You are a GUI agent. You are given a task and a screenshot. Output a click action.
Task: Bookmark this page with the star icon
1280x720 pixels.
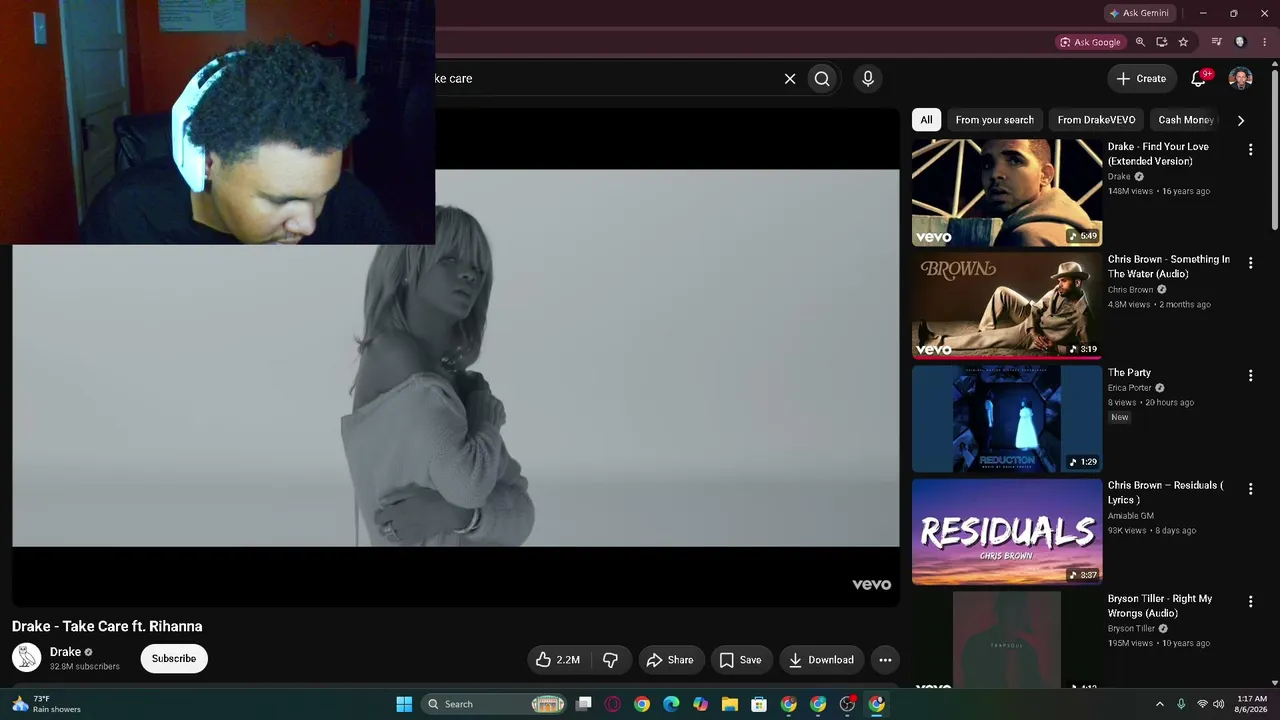1183,42
